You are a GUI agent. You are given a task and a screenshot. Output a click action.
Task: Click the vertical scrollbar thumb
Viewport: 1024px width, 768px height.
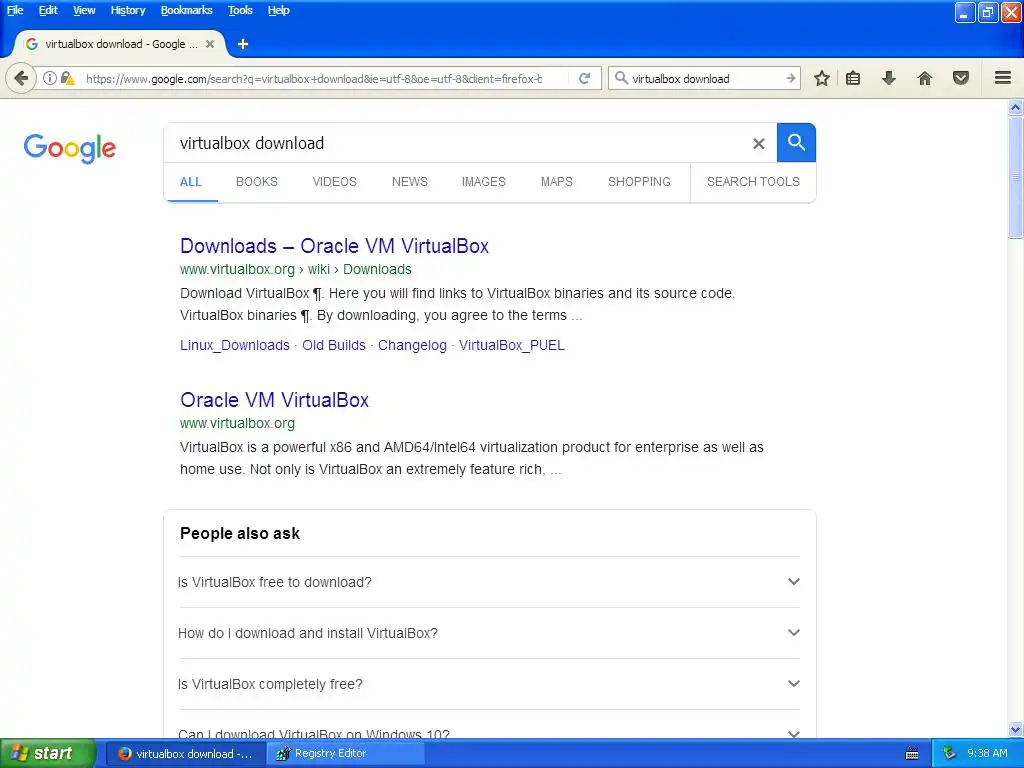point(1015,178)
